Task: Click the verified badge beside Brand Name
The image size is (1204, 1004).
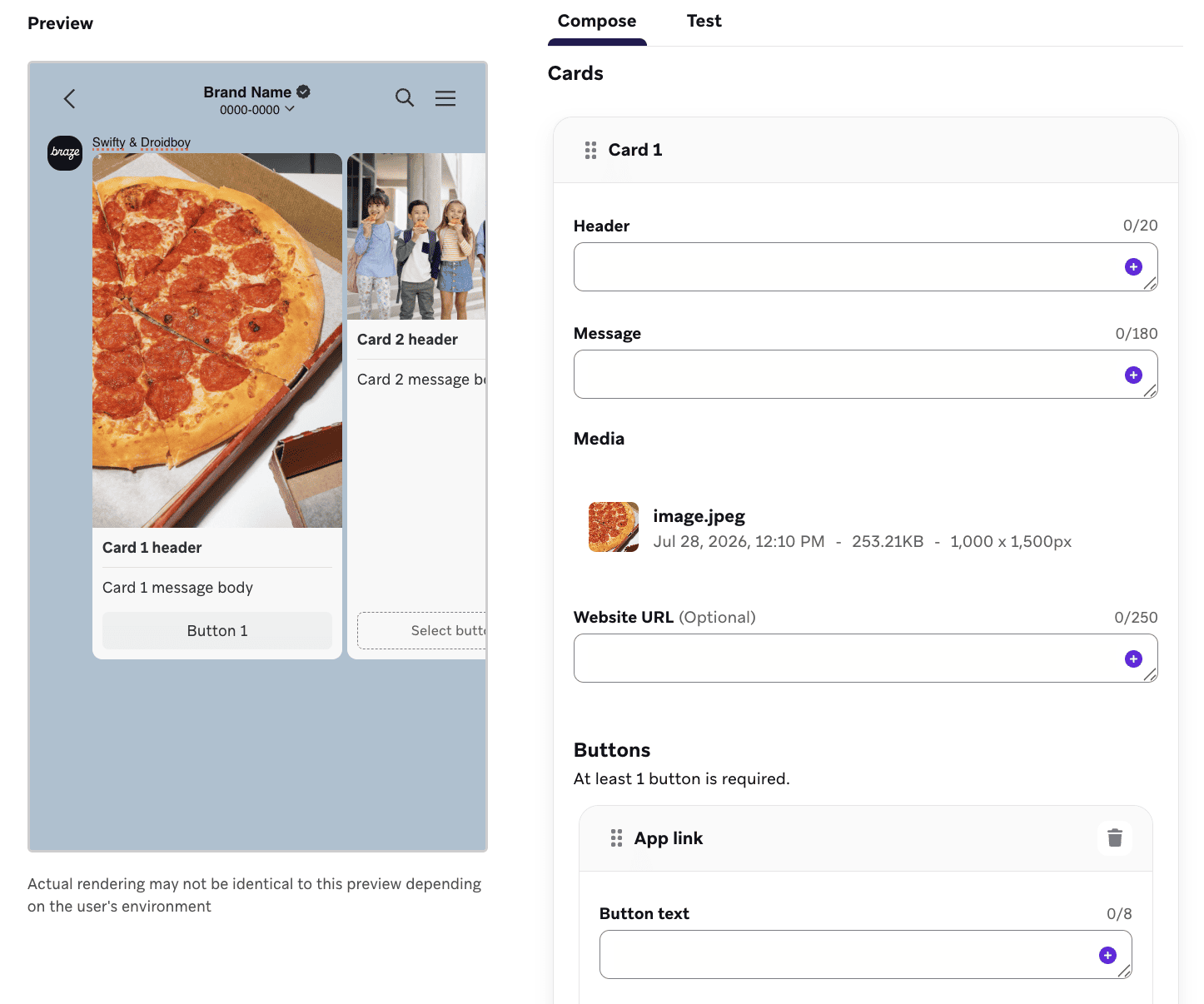Action: (x=303, y=92)
